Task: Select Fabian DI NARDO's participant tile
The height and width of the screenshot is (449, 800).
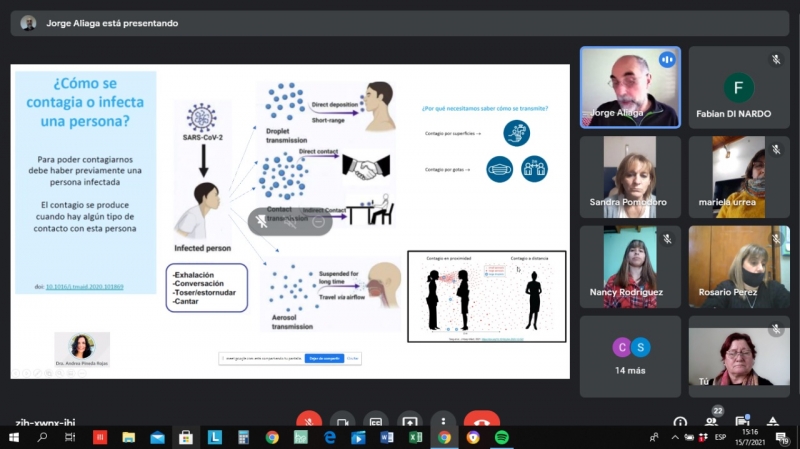Action: coord(739,87)
